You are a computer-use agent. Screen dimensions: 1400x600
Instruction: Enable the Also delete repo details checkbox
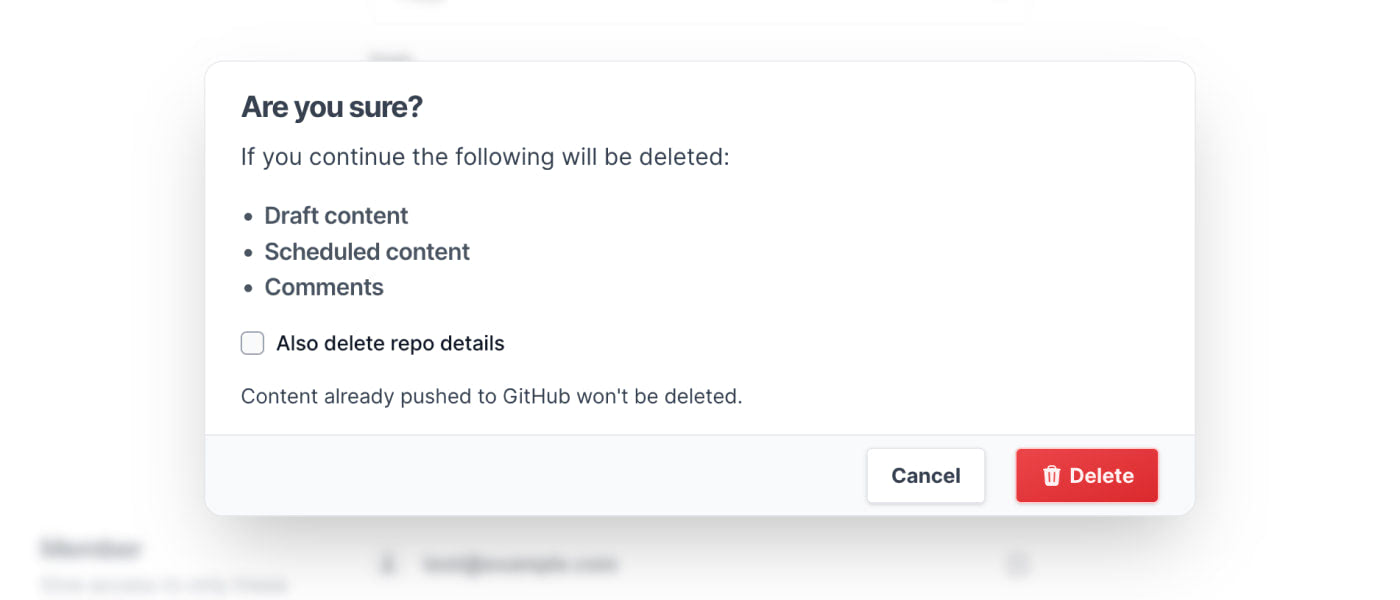[x=253, y=344]
